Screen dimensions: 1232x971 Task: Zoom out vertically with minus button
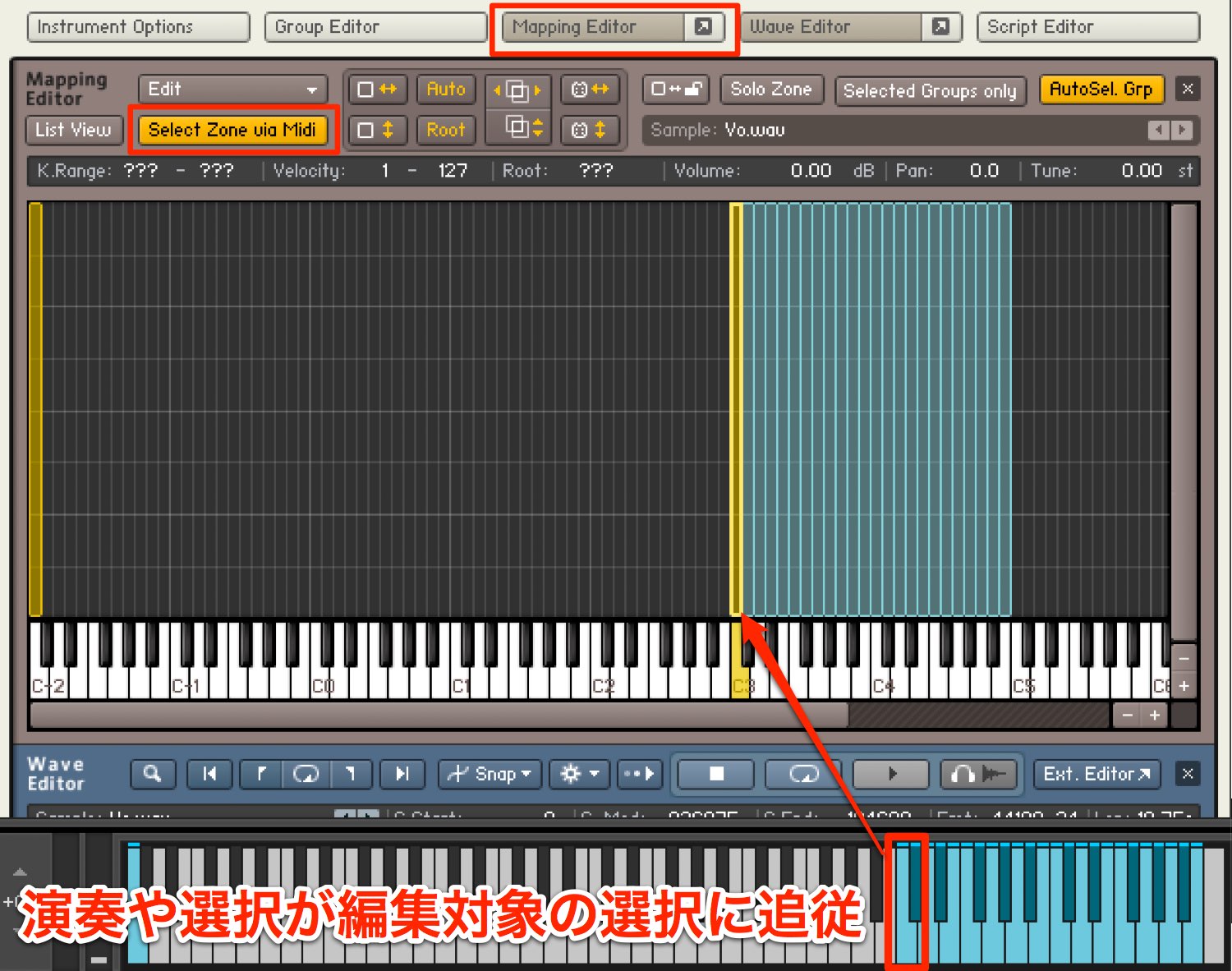click(1184, 658)
